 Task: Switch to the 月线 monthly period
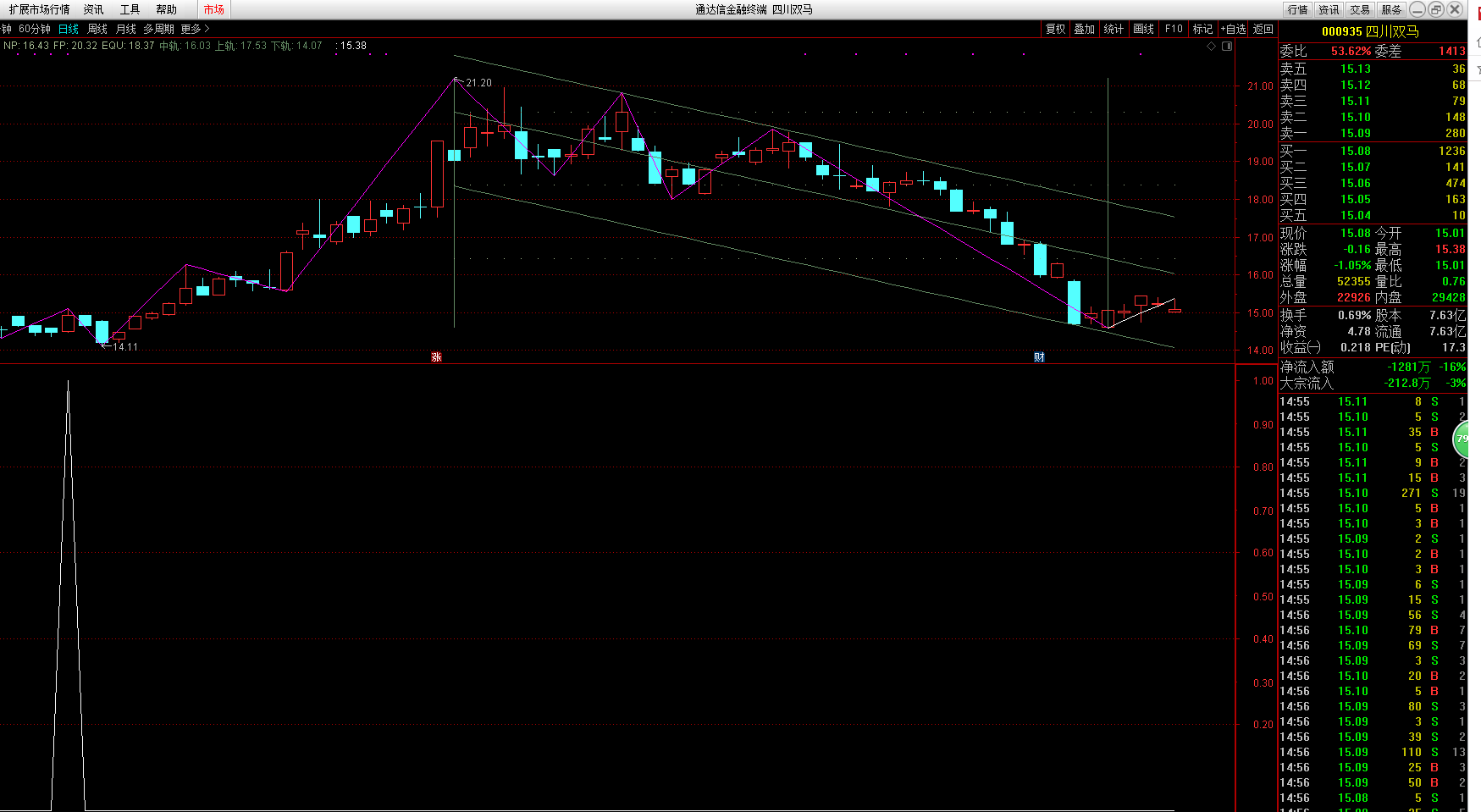[125, 29]
